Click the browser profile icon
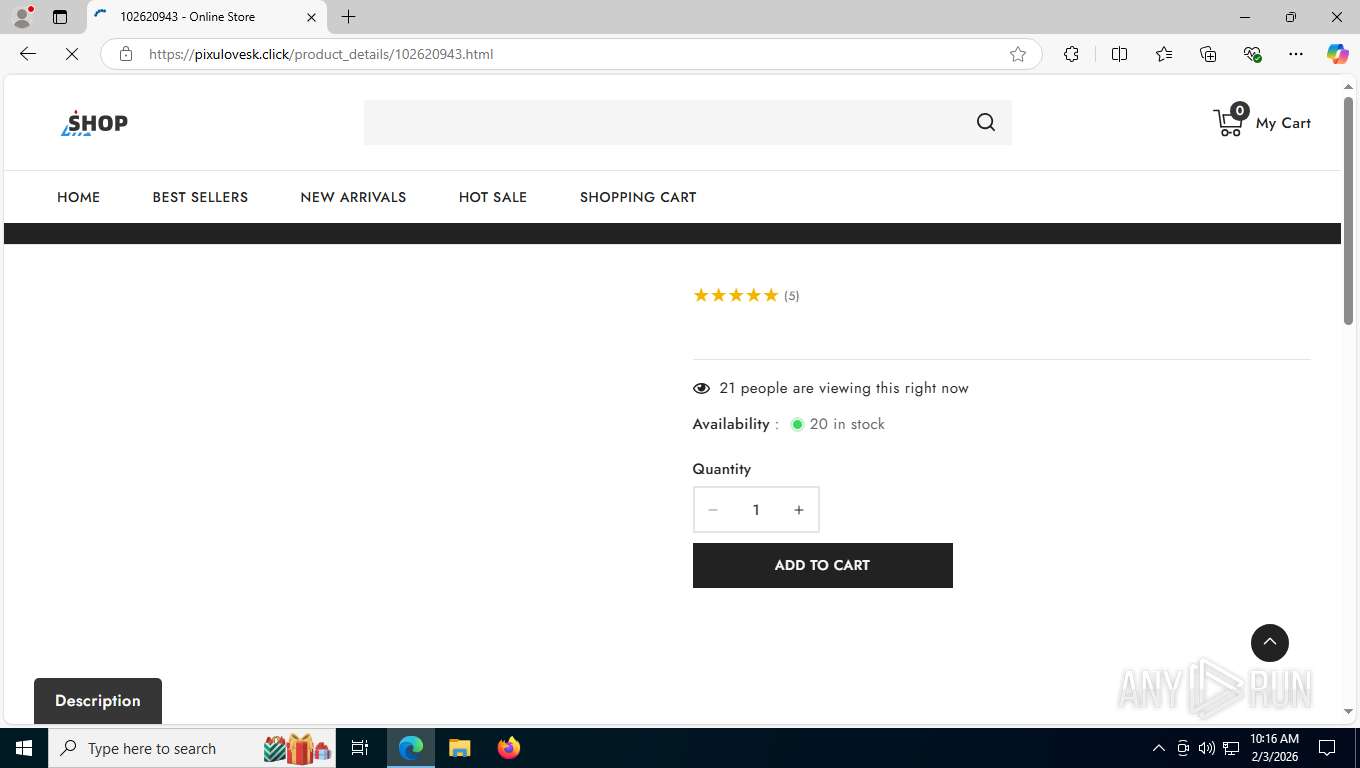This screenshot has width=1360, height=768. pyautogui.click(x=22, y=17)
